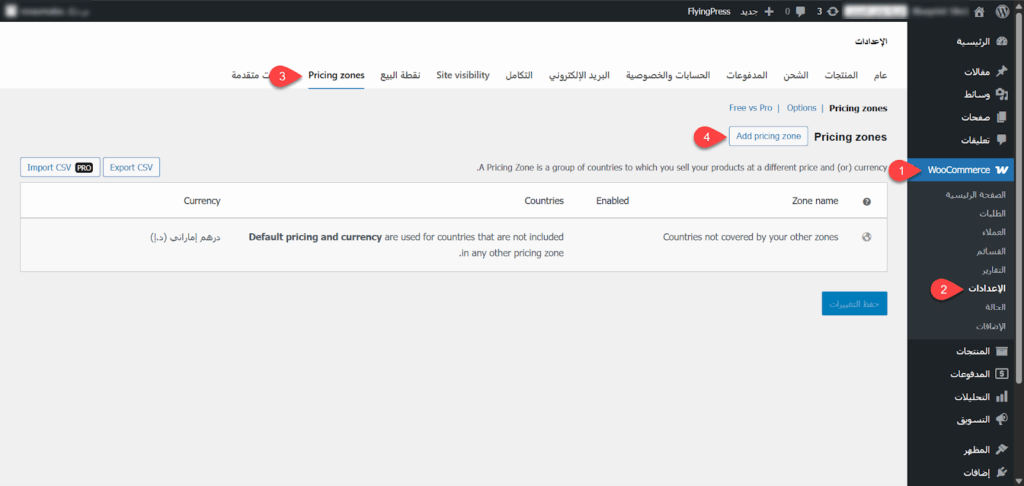The width and height of the screenshot is (1024, 486).
Task: Click the Export CSV button
Action: click(x=132, y=167)
